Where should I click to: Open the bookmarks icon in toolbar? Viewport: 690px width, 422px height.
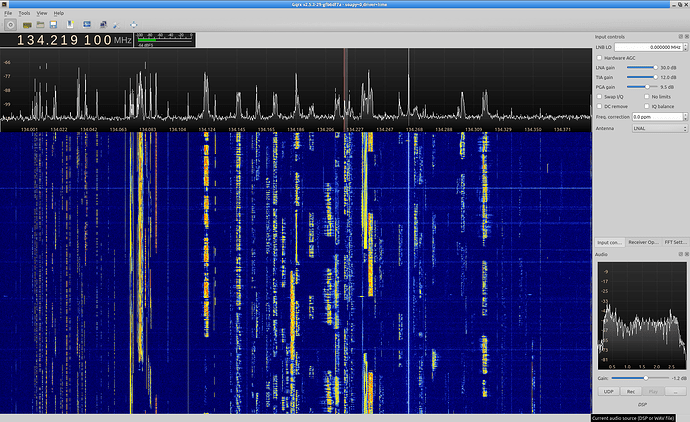[70, 25]
